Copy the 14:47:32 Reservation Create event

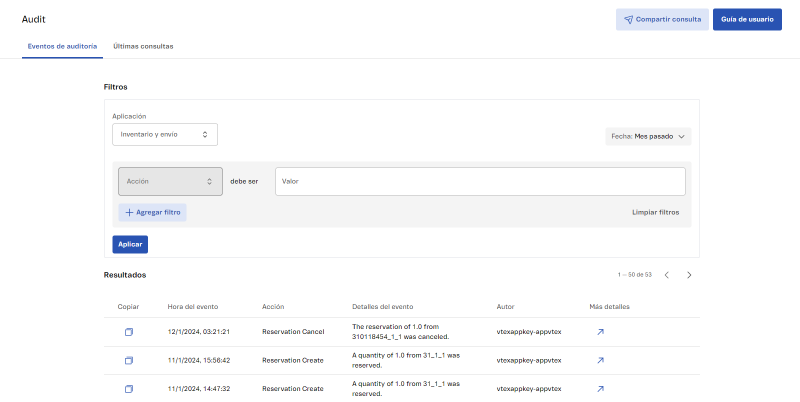(x=128, y=388)
